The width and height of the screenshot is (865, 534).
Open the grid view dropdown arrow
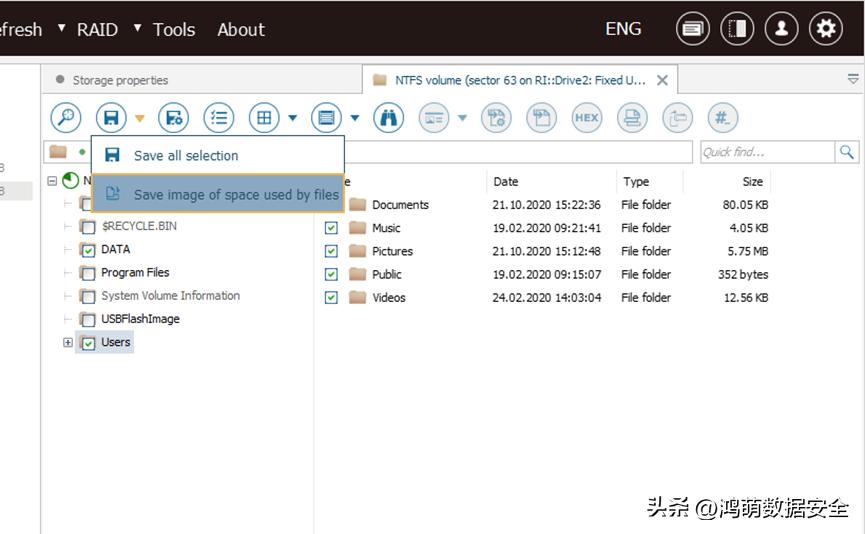(293, 118)
